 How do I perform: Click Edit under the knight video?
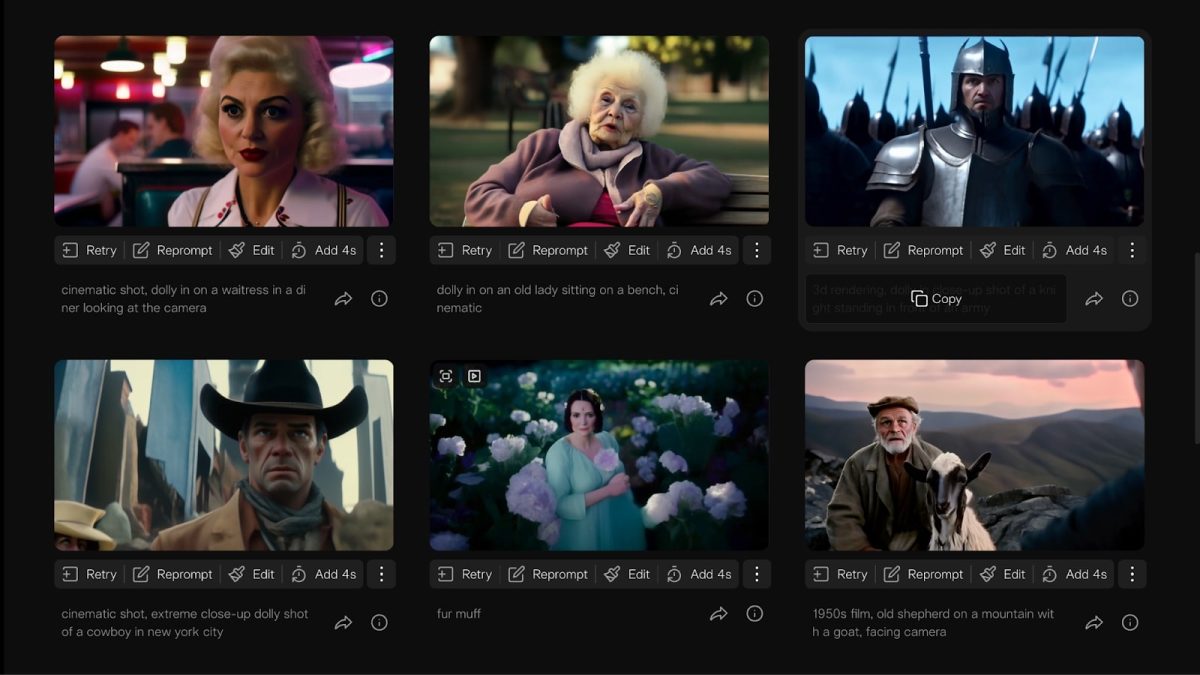tap(1002, 250)
